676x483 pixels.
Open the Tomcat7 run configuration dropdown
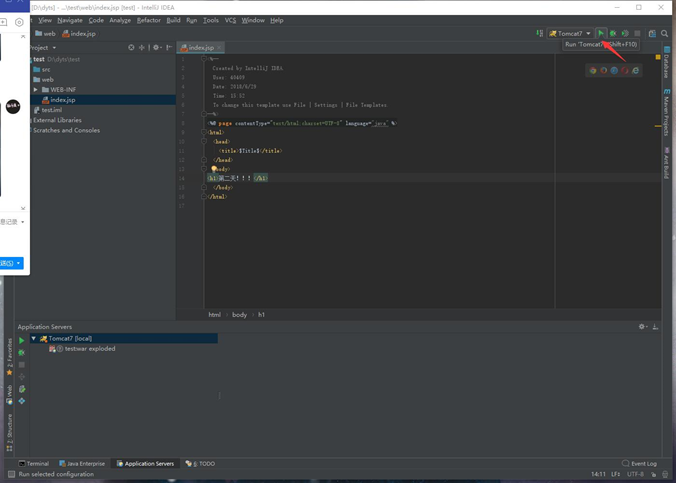[570, 33]
